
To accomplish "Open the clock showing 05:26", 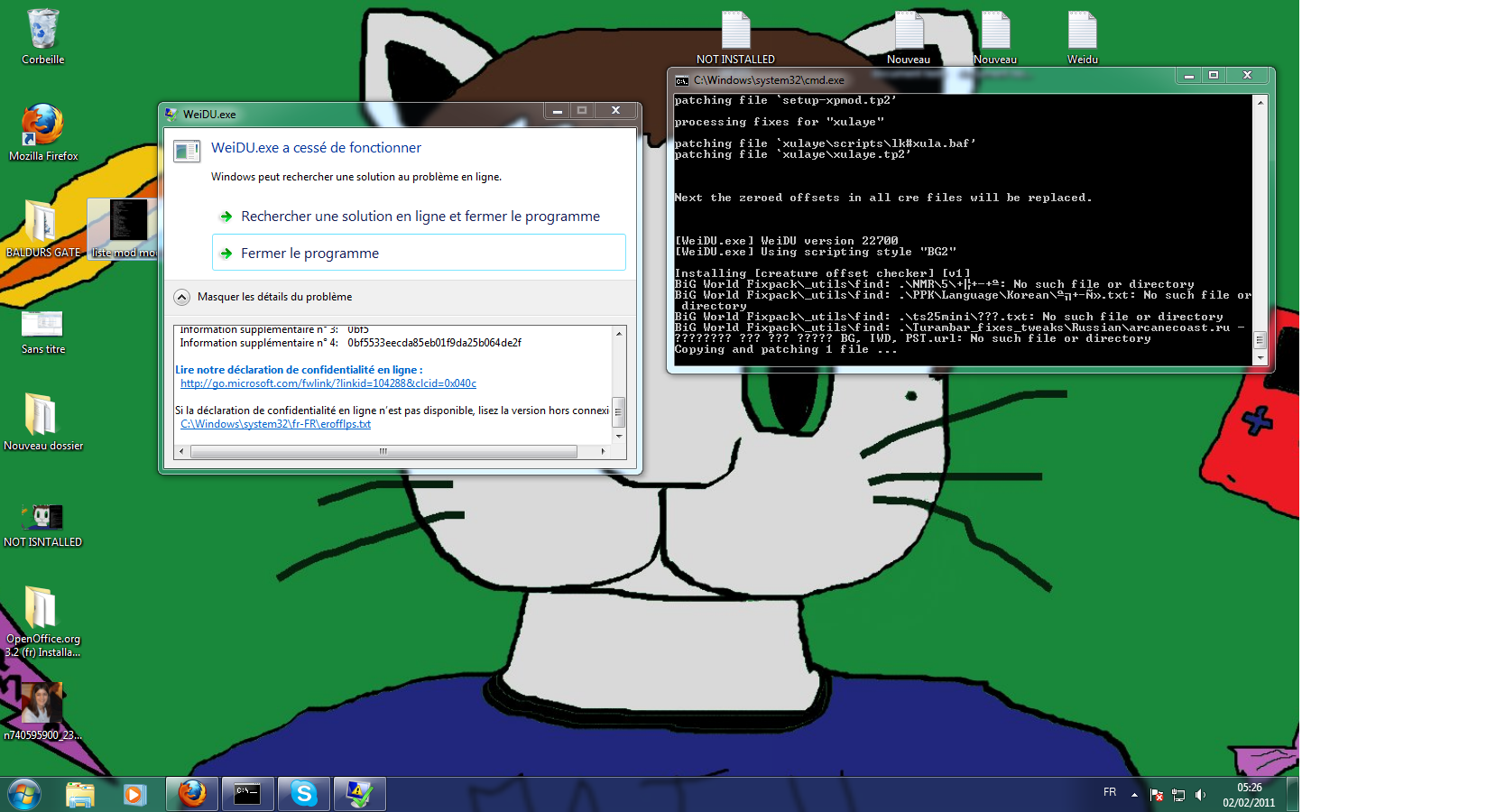I will (1249, 795).
